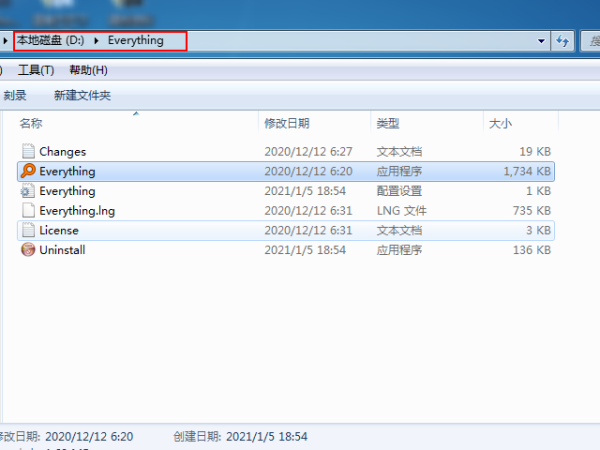600x450 pixels.
Task: Expand the arrow between 本地磁盘 (D:) and Everything
Action: click(x=96, y=40)
